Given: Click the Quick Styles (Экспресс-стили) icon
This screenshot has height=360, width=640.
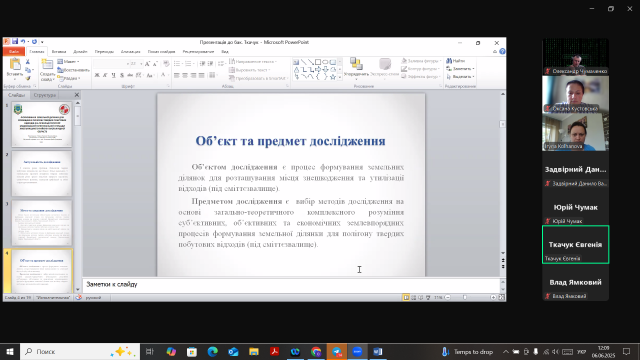Looking at the screenshot, I should click(385, 64).
